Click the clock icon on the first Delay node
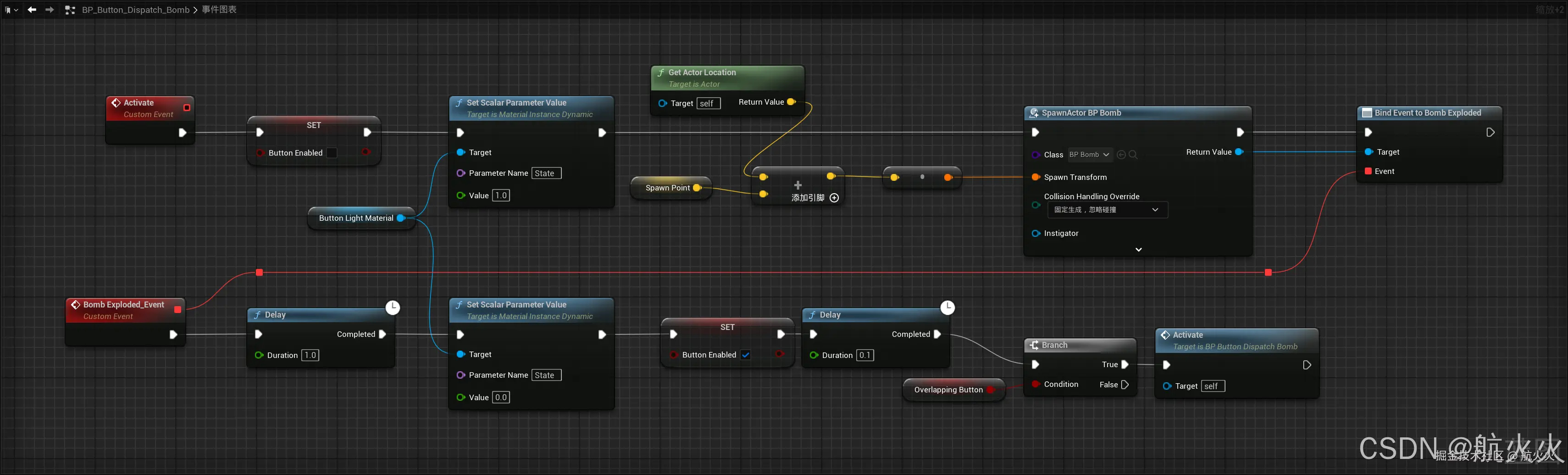The width and height of the screenshot is (1568, 475). coord(393,308)
